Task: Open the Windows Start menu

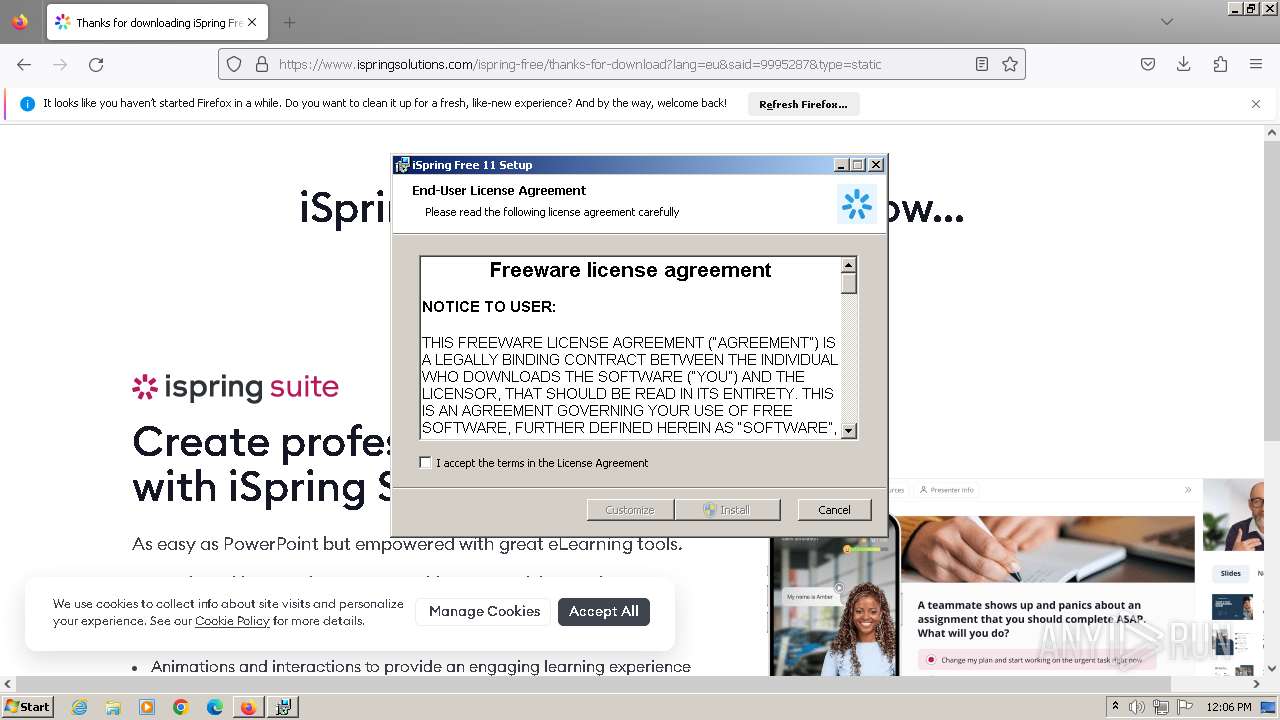Action: (27, 706)
